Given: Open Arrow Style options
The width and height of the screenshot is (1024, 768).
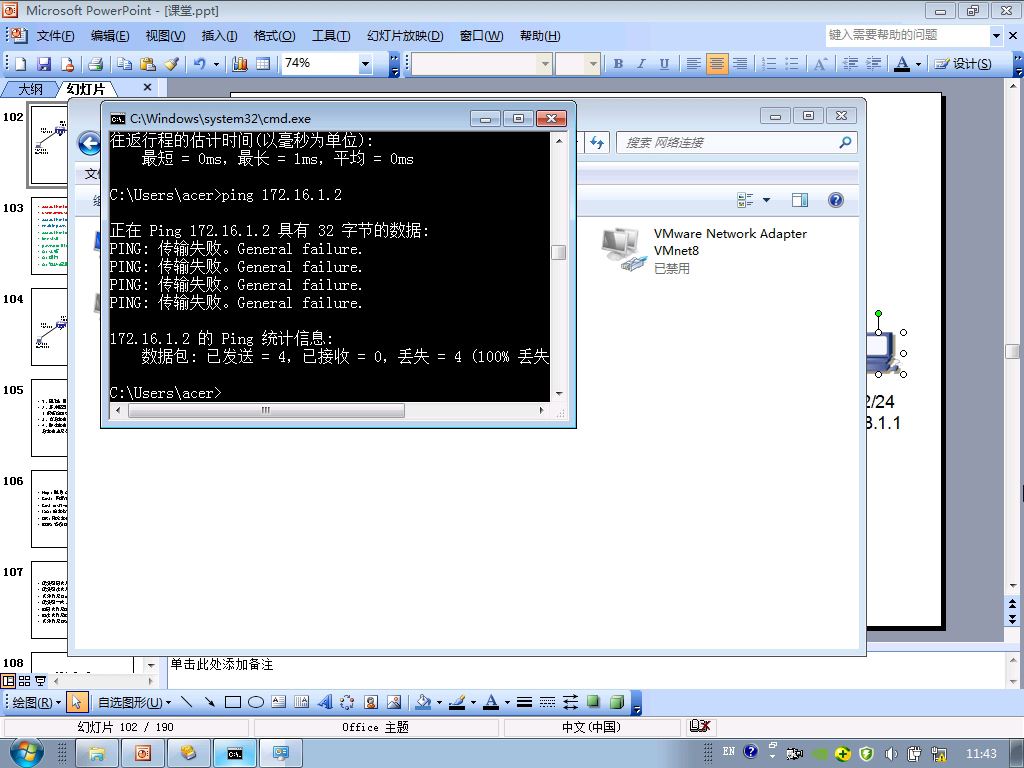Looking at the screenshot, I should pyautogui.click(x=570, y=702).
